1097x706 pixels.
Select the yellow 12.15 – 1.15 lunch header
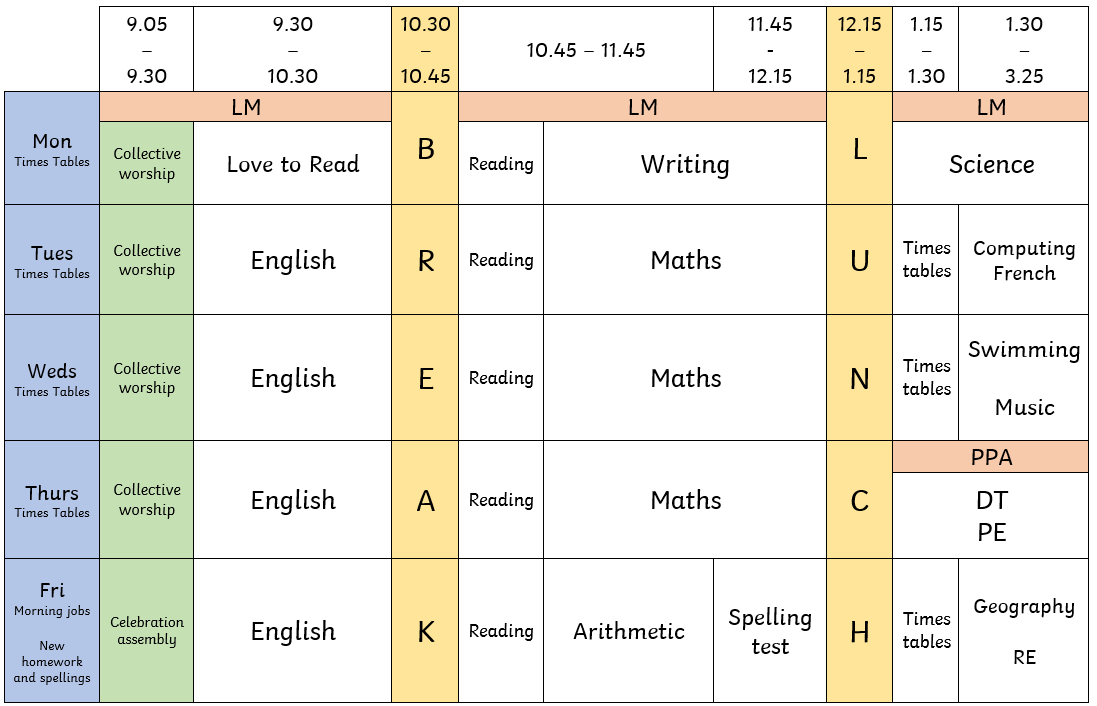pyautogui.click(x=859, y=50)
